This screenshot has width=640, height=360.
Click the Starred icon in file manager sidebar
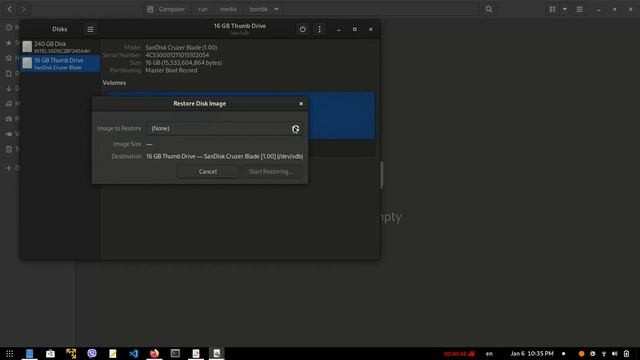click(9, 42)
